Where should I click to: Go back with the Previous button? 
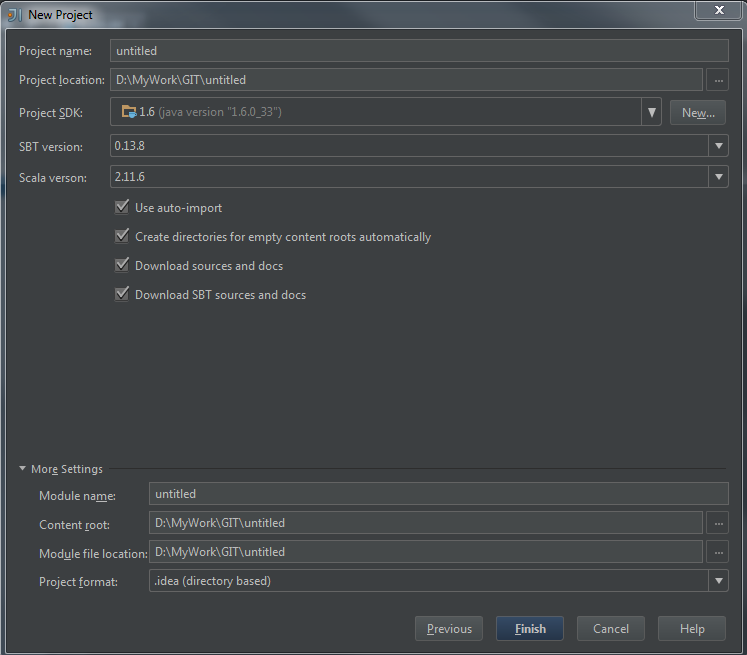(x=449, y=629)
